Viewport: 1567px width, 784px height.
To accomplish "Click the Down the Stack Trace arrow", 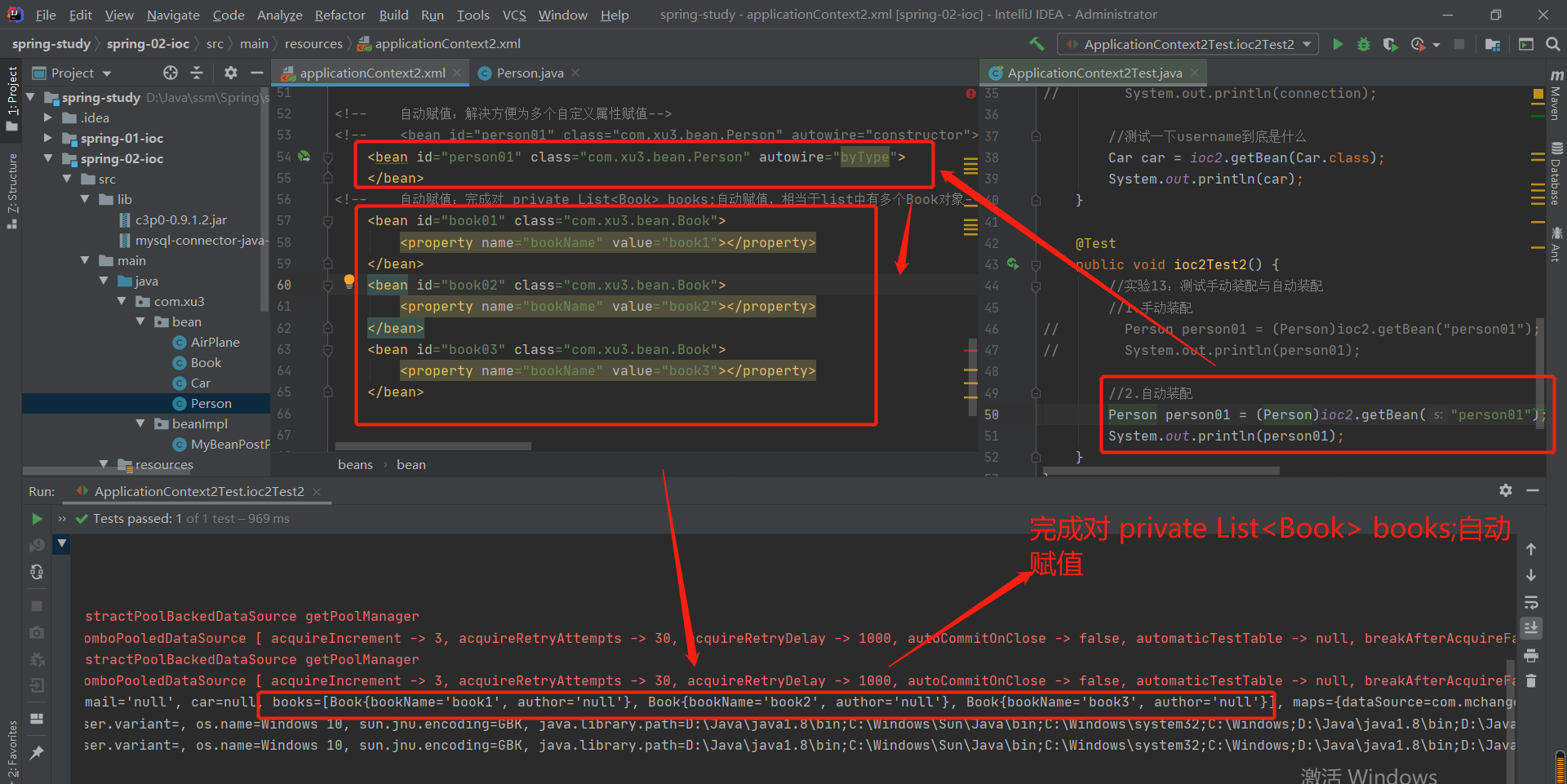I will tap(1531, 575).
